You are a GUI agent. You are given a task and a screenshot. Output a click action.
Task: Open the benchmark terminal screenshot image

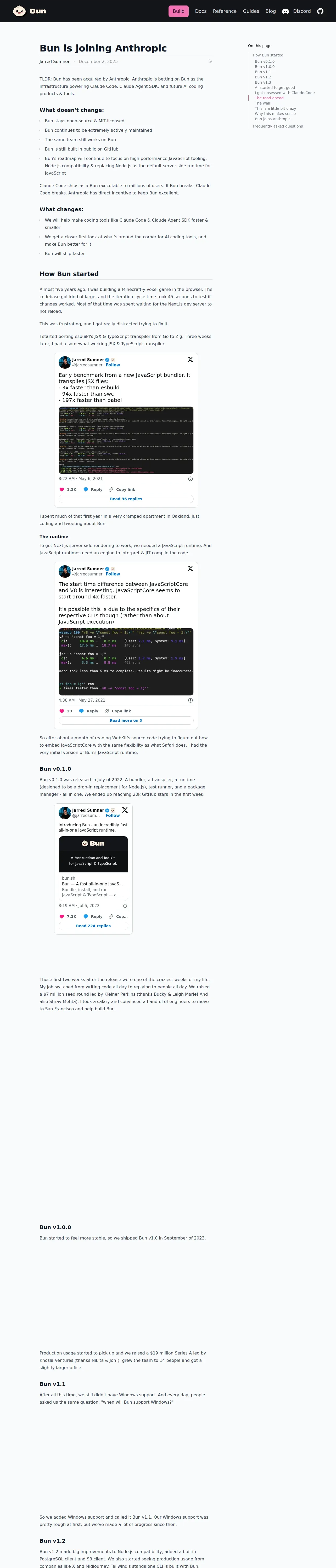(126, 440)
